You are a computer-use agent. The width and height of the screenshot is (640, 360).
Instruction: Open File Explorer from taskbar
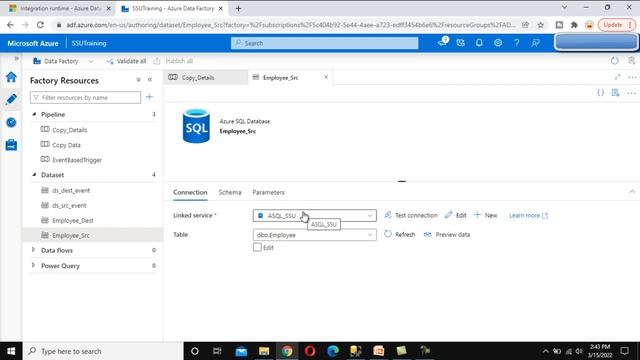[264, 351]
